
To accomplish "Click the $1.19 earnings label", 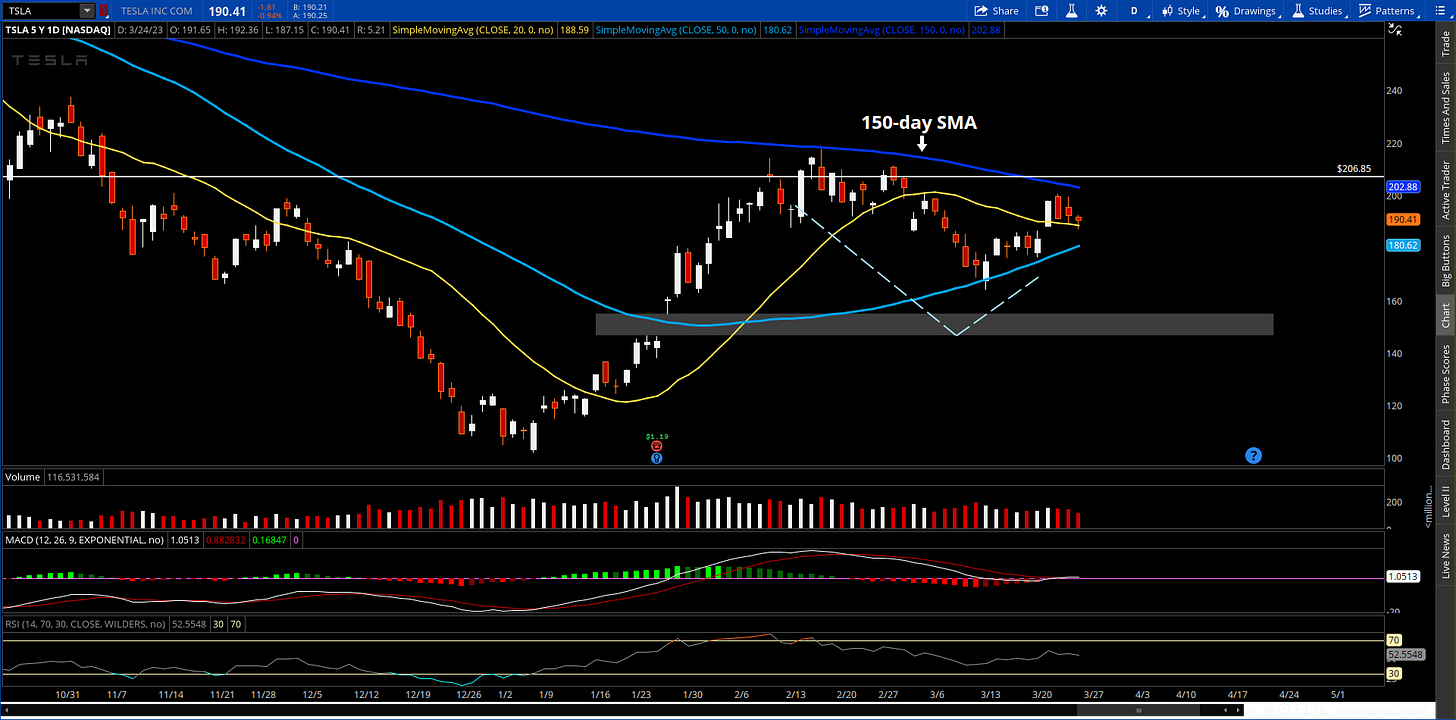I will (x=656, y=437).
